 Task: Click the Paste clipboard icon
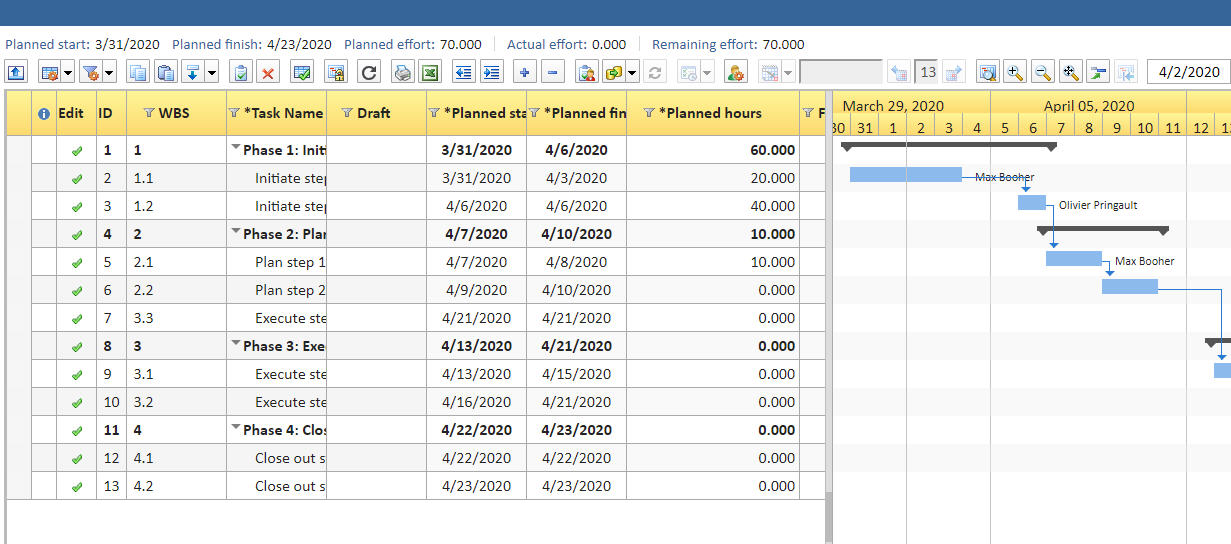click(x=165, y=72)
